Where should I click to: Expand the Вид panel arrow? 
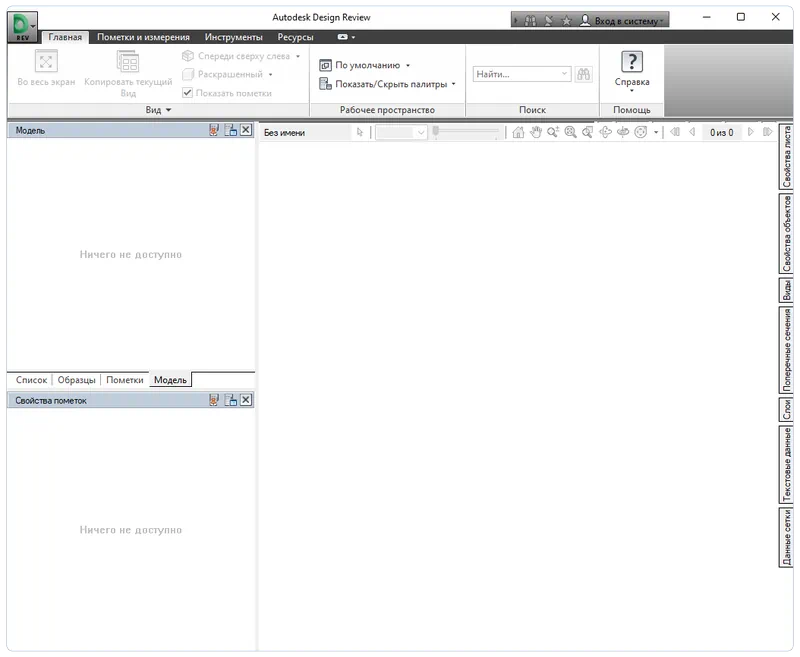(168, 110)
